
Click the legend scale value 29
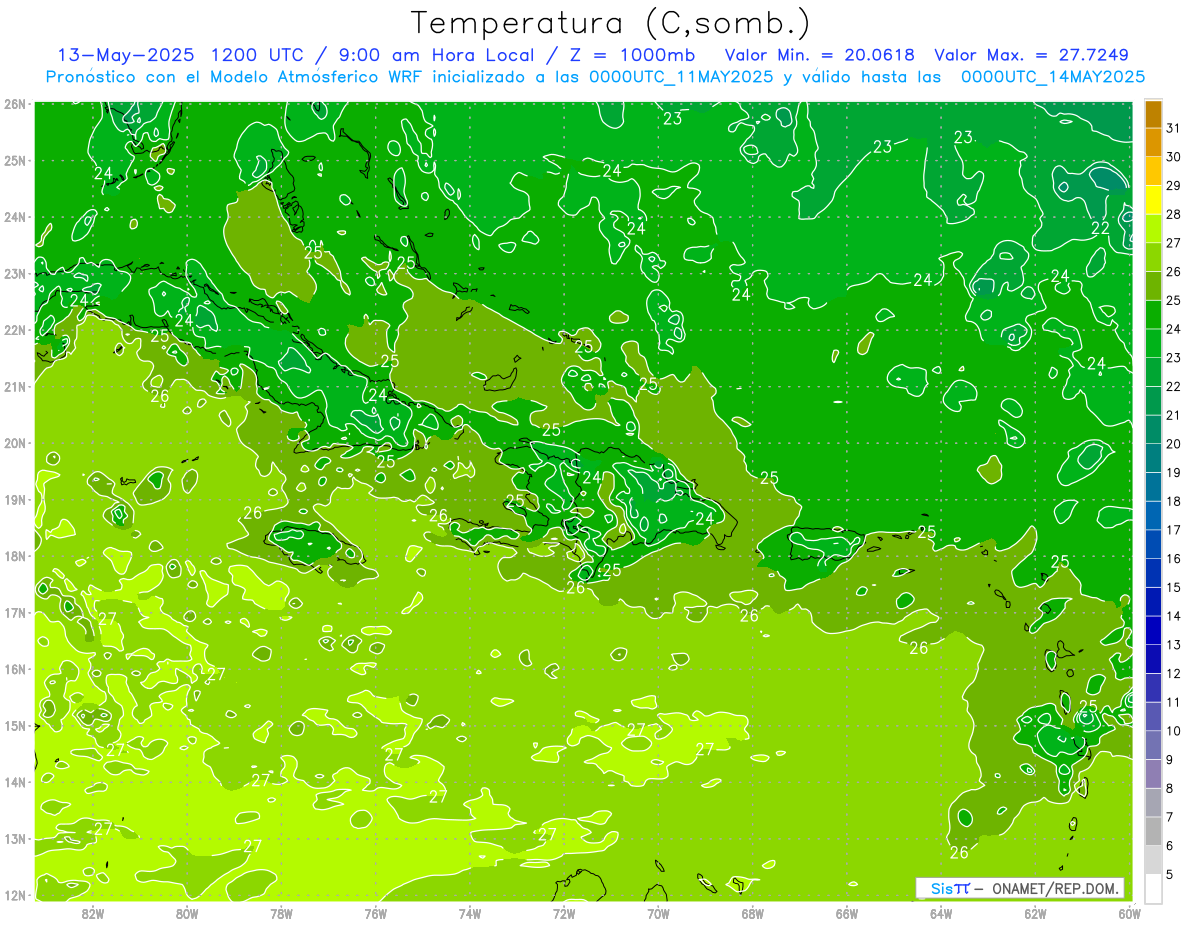click(1174, 185)
